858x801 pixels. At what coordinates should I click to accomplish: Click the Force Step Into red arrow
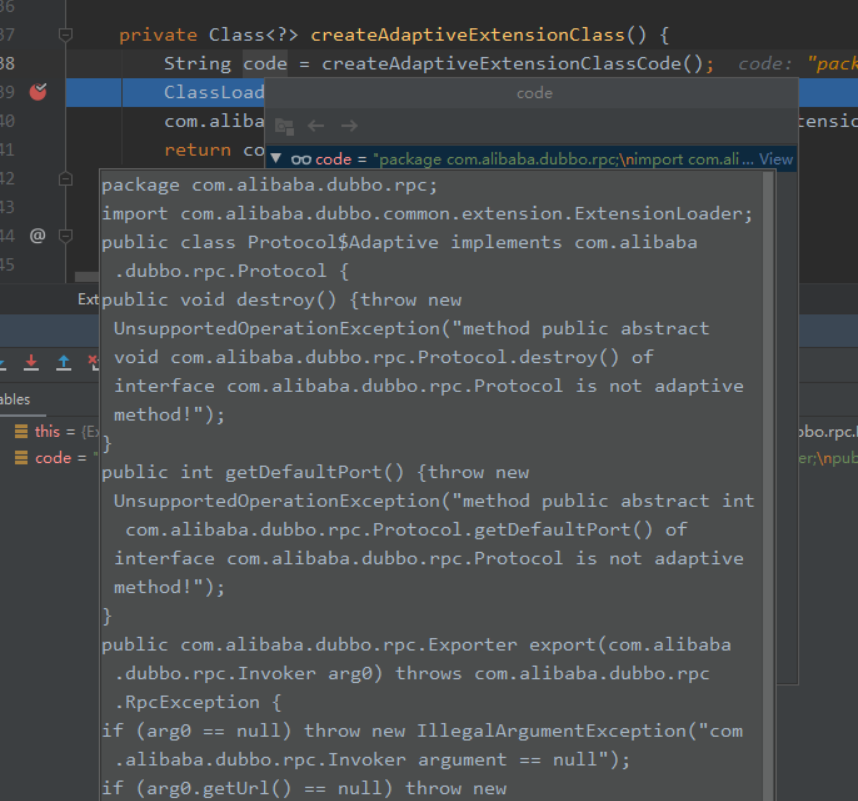pos(31,362)
